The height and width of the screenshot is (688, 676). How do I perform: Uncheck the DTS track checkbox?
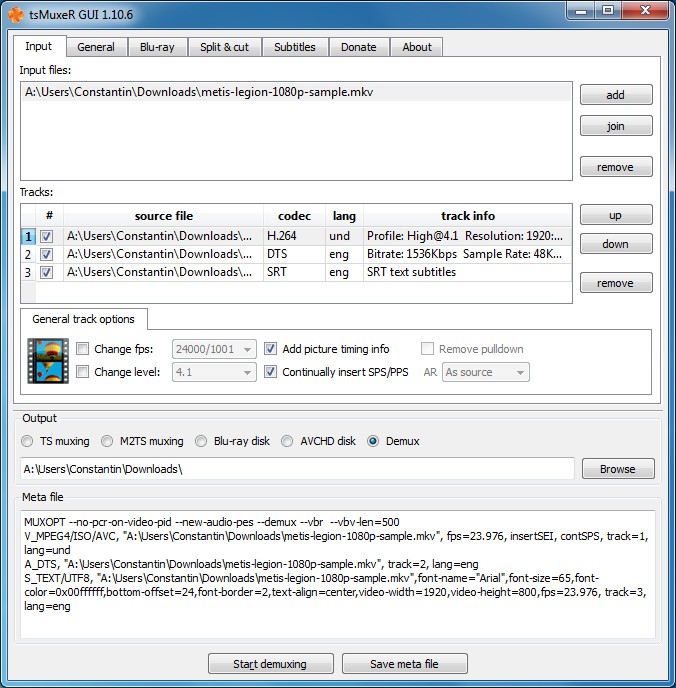tap(46, 254)
